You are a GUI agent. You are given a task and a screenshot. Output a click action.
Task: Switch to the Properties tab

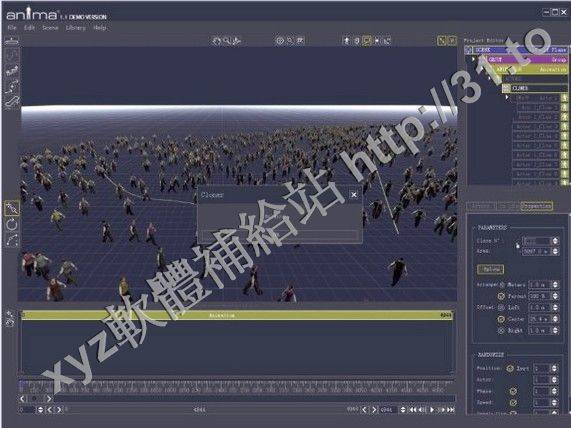pos(536,206)
